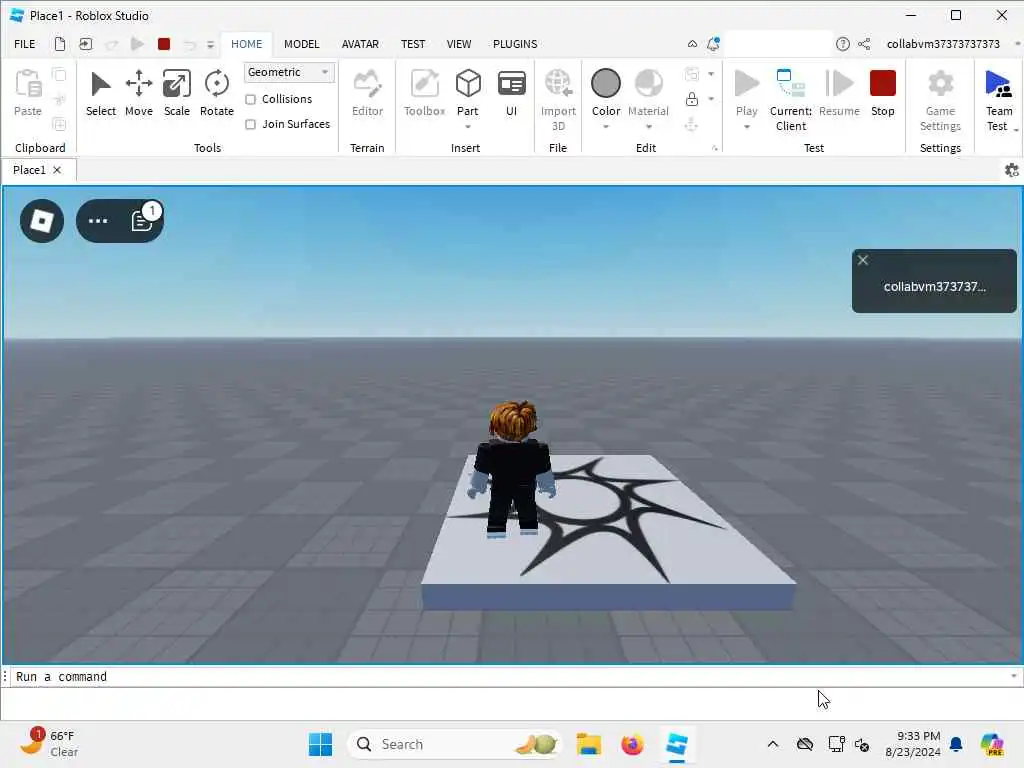The width and height of the screenshot is (1024, 768).
Task: Switch to the PLUGINS ribbon tab
Action: click(515, 44)
